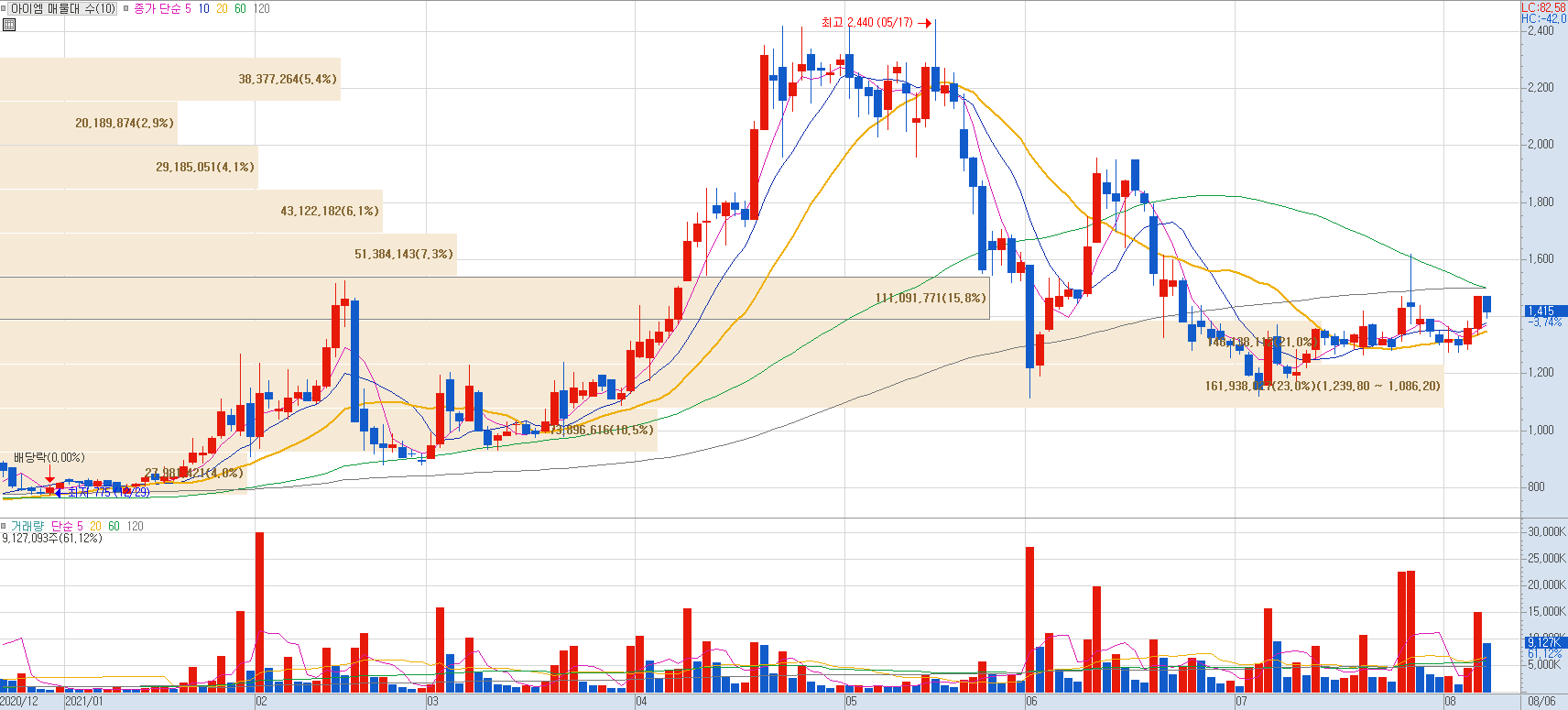1568x710 pixels.
Task: Select the orange 20-day price moving average legend
Action: pyautogui.click(x=222, y=8)
